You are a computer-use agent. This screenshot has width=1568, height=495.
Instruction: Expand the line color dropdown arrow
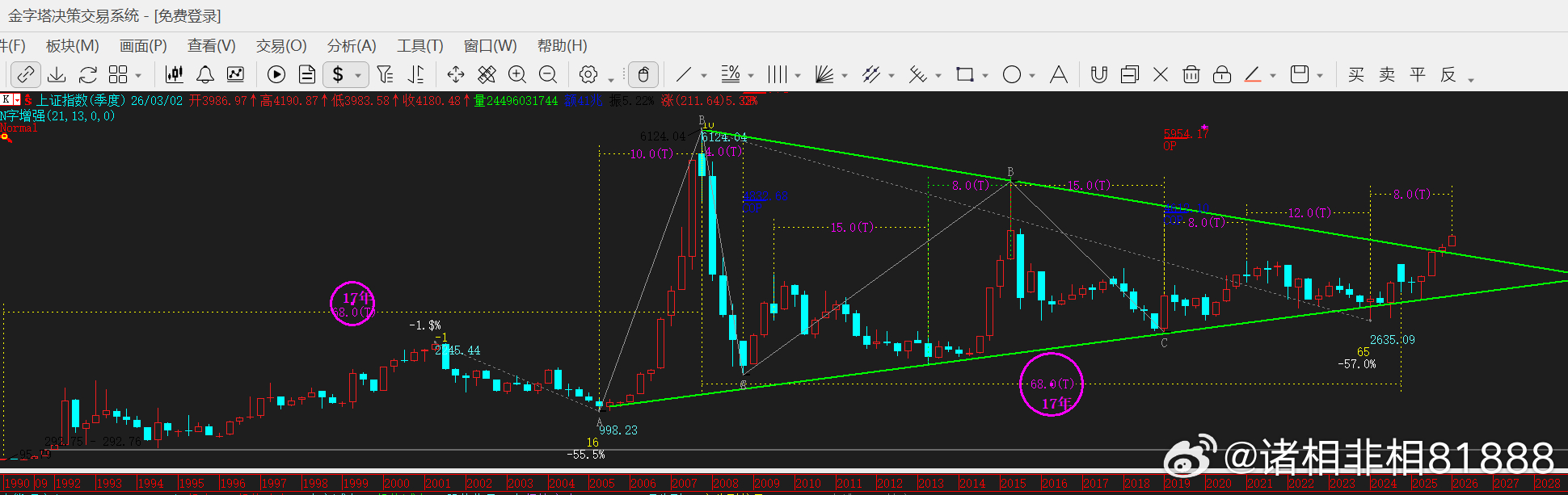tap(1273, 76)
